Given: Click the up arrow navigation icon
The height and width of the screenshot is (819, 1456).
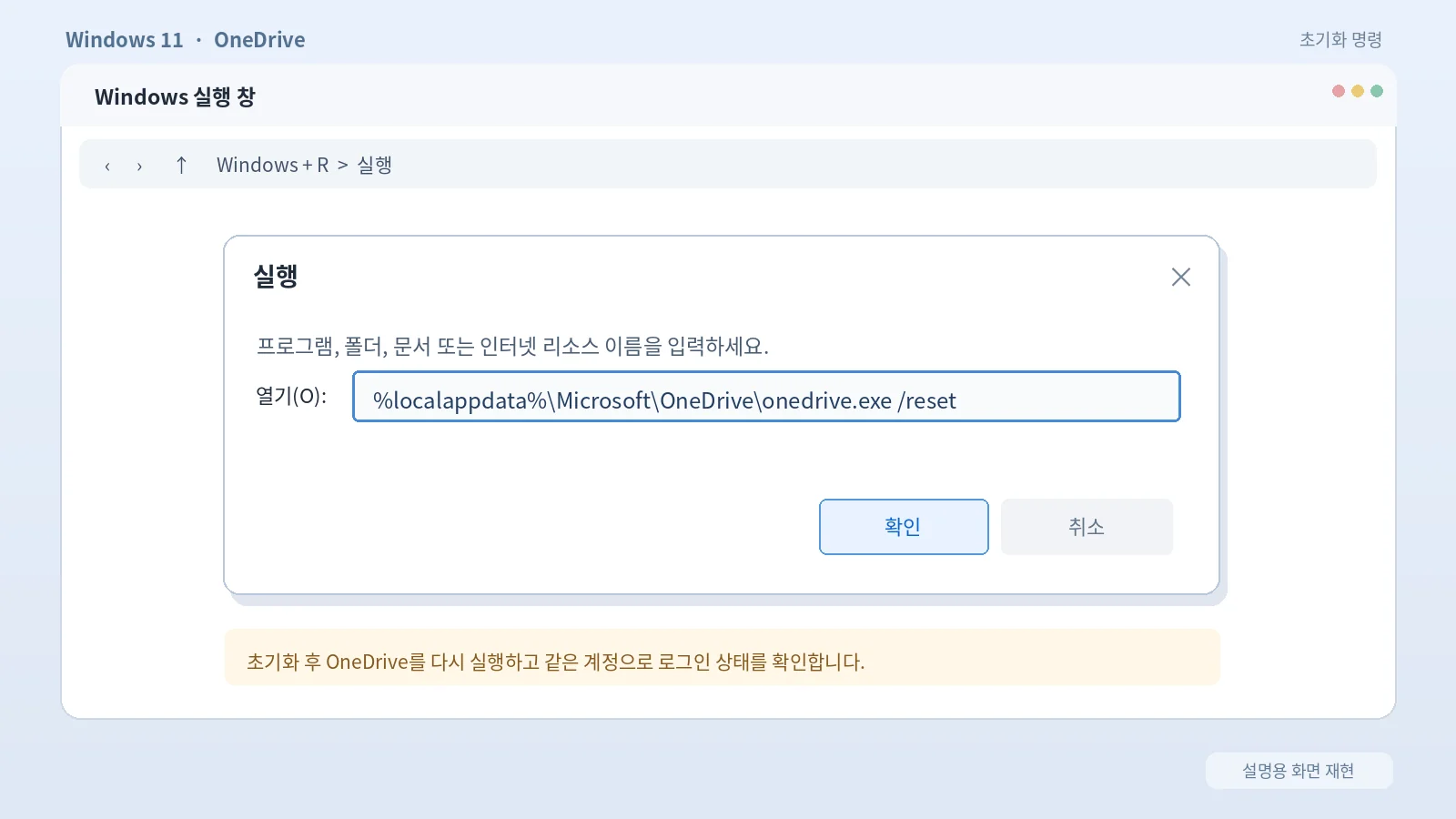Looking at the screenshot, I should click(x=181, y=165).
